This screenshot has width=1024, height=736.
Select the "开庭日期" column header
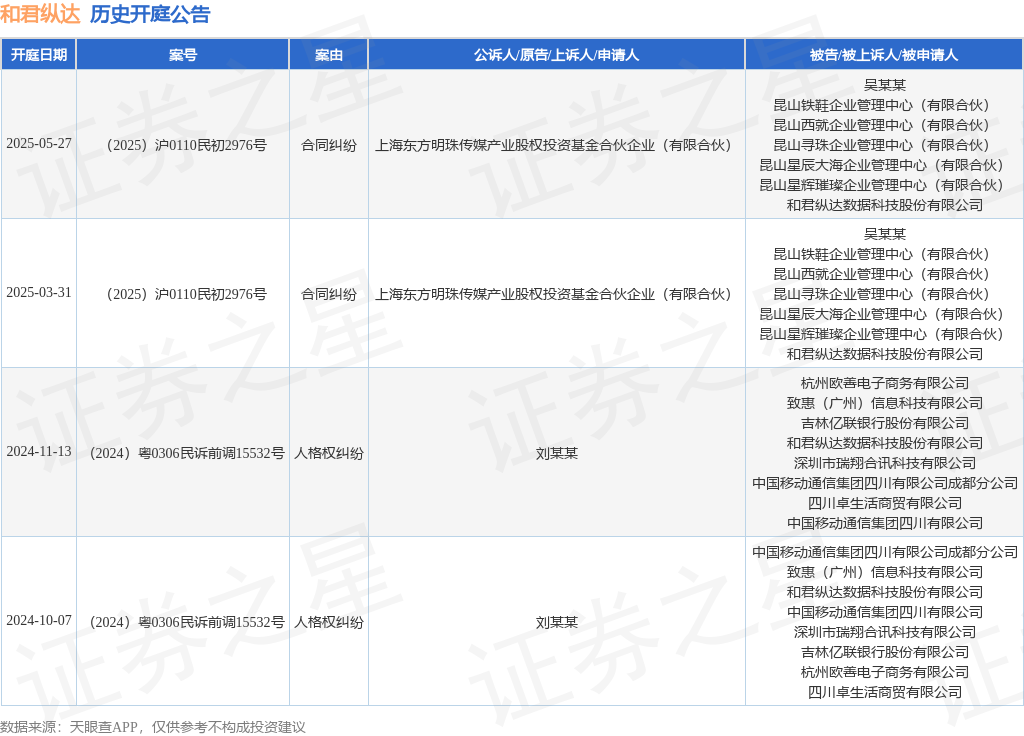click(39, 55)
